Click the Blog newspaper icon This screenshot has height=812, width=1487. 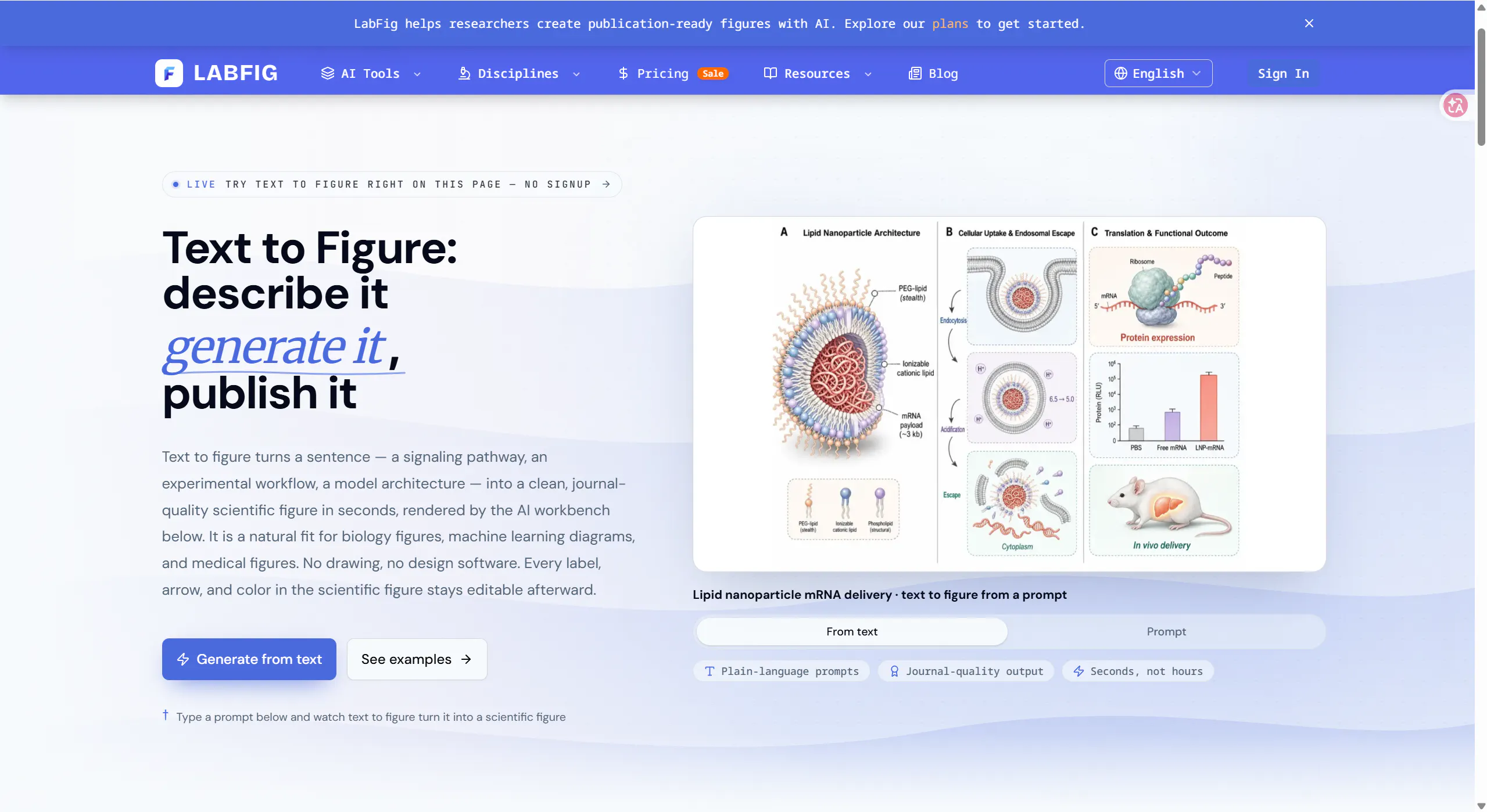[x=915, y=73]
